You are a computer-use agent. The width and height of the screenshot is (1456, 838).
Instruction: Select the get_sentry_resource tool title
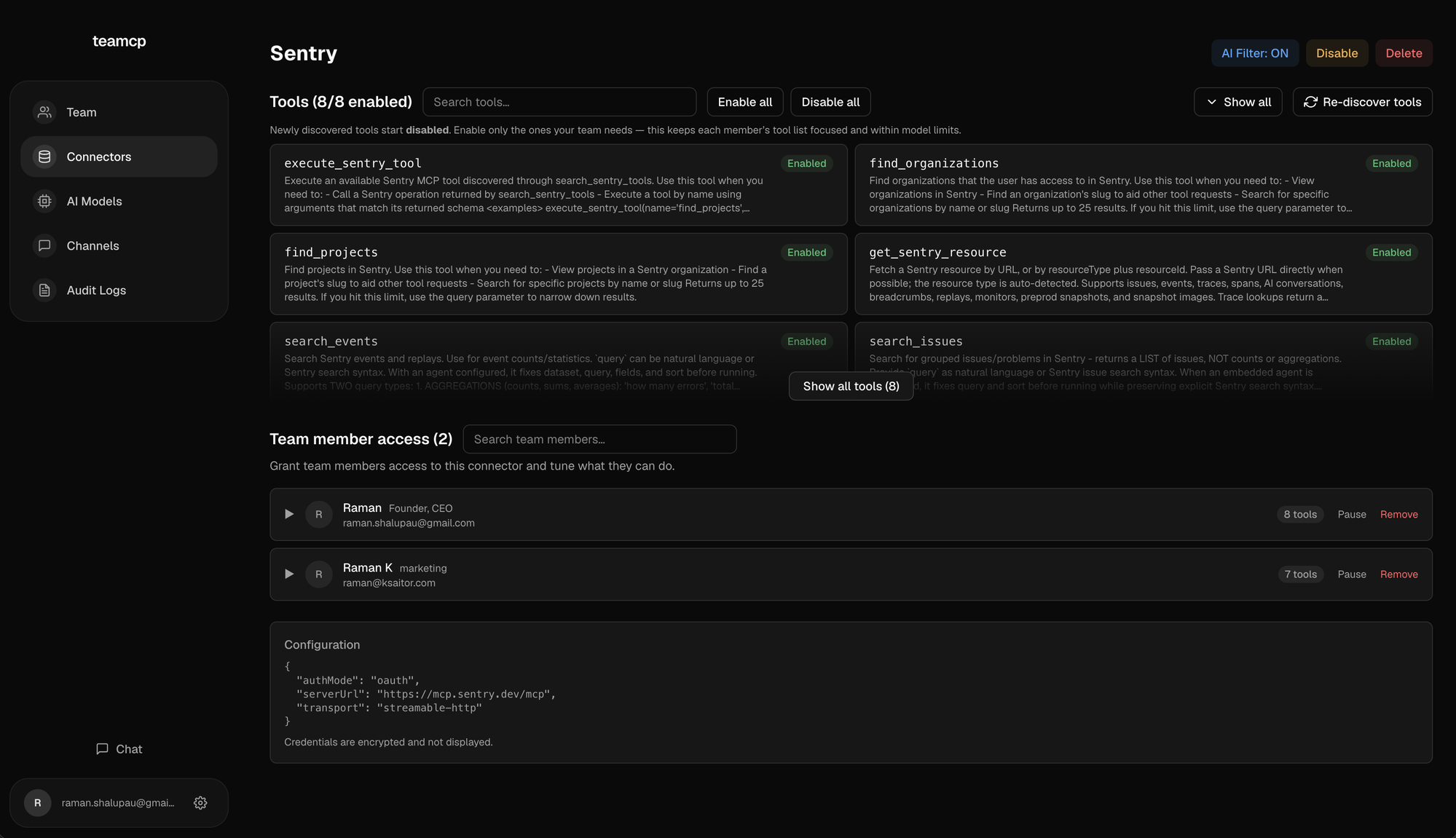[937, 252]
